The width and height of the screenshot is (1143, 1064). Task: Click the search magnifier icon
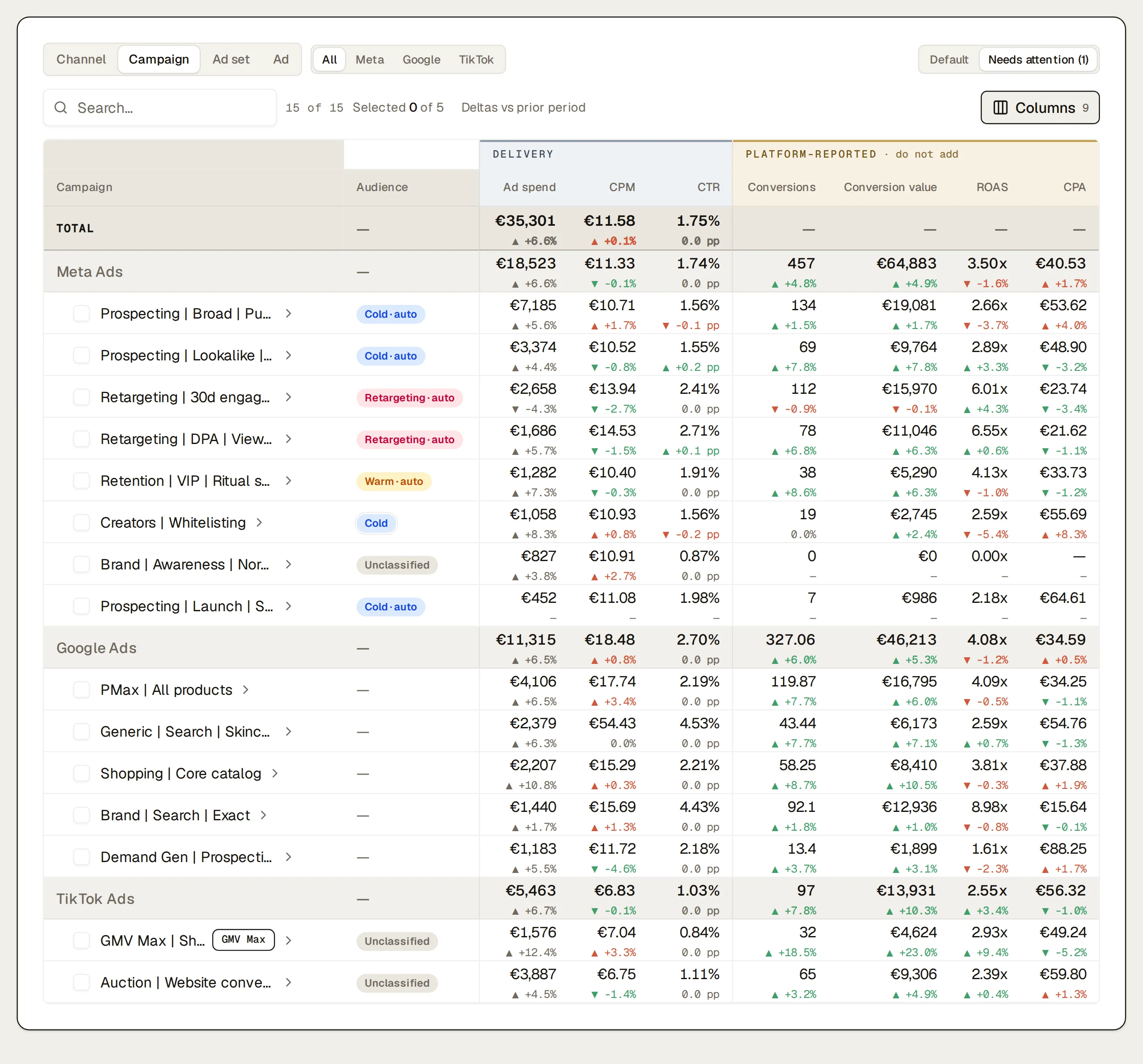point(61,107)
